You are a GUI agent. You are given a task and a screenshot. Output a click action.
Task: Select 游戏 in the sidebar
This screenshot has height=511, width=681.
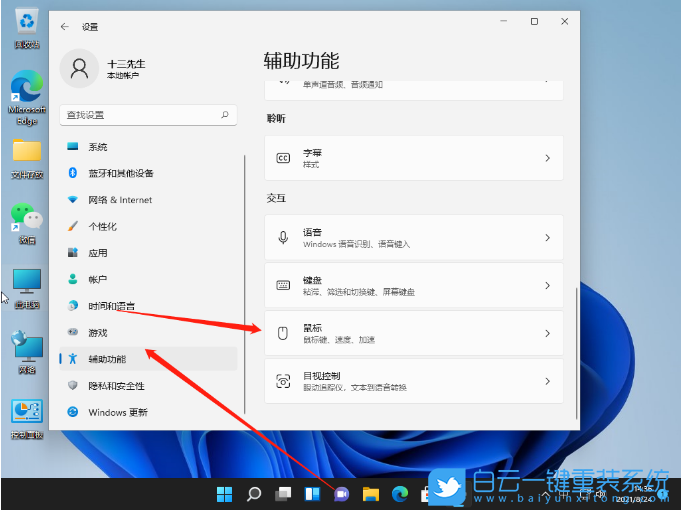[148, 333]
